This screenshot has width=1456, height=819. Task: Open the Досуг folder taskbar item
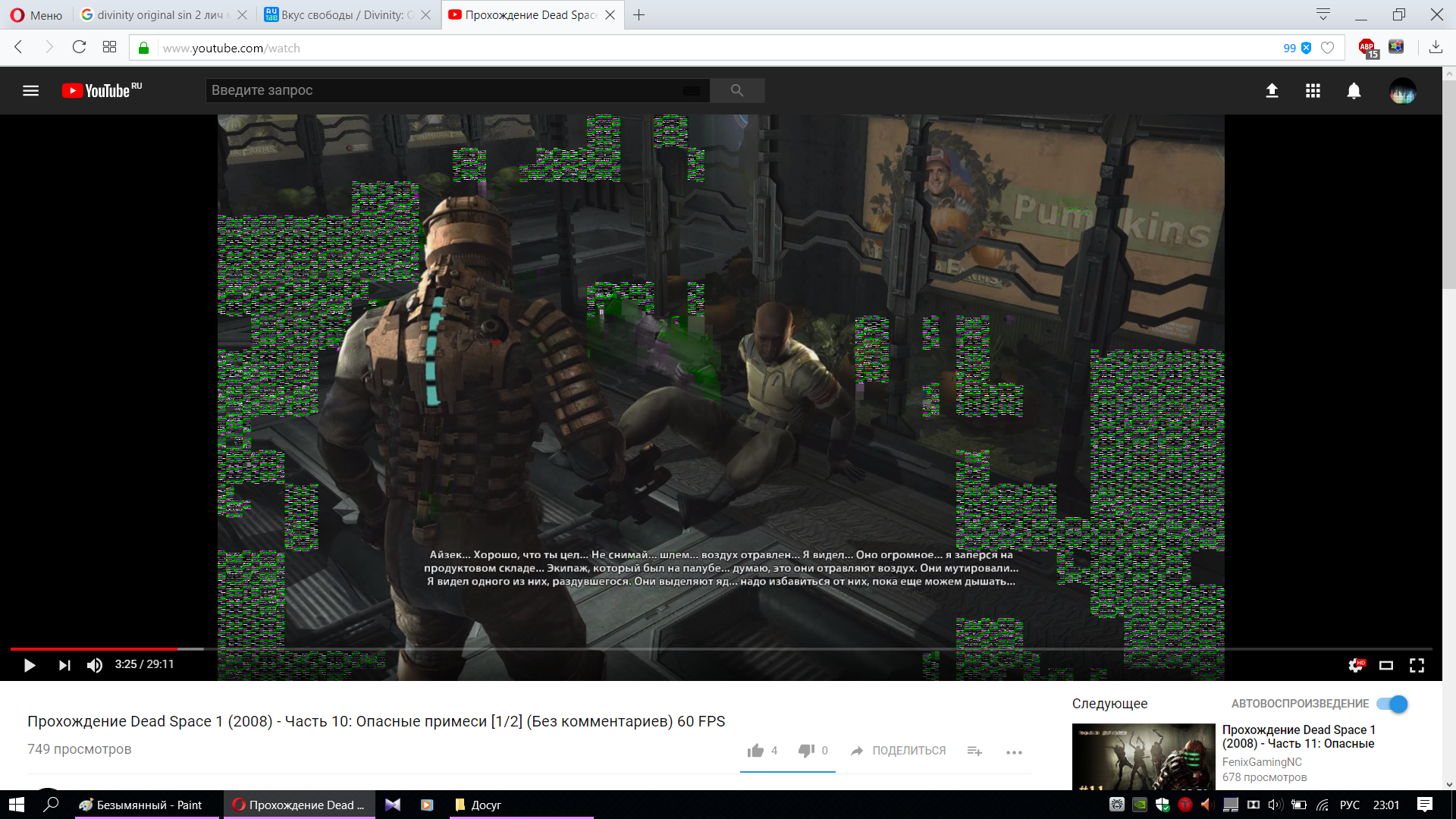[x=520, y=805]
